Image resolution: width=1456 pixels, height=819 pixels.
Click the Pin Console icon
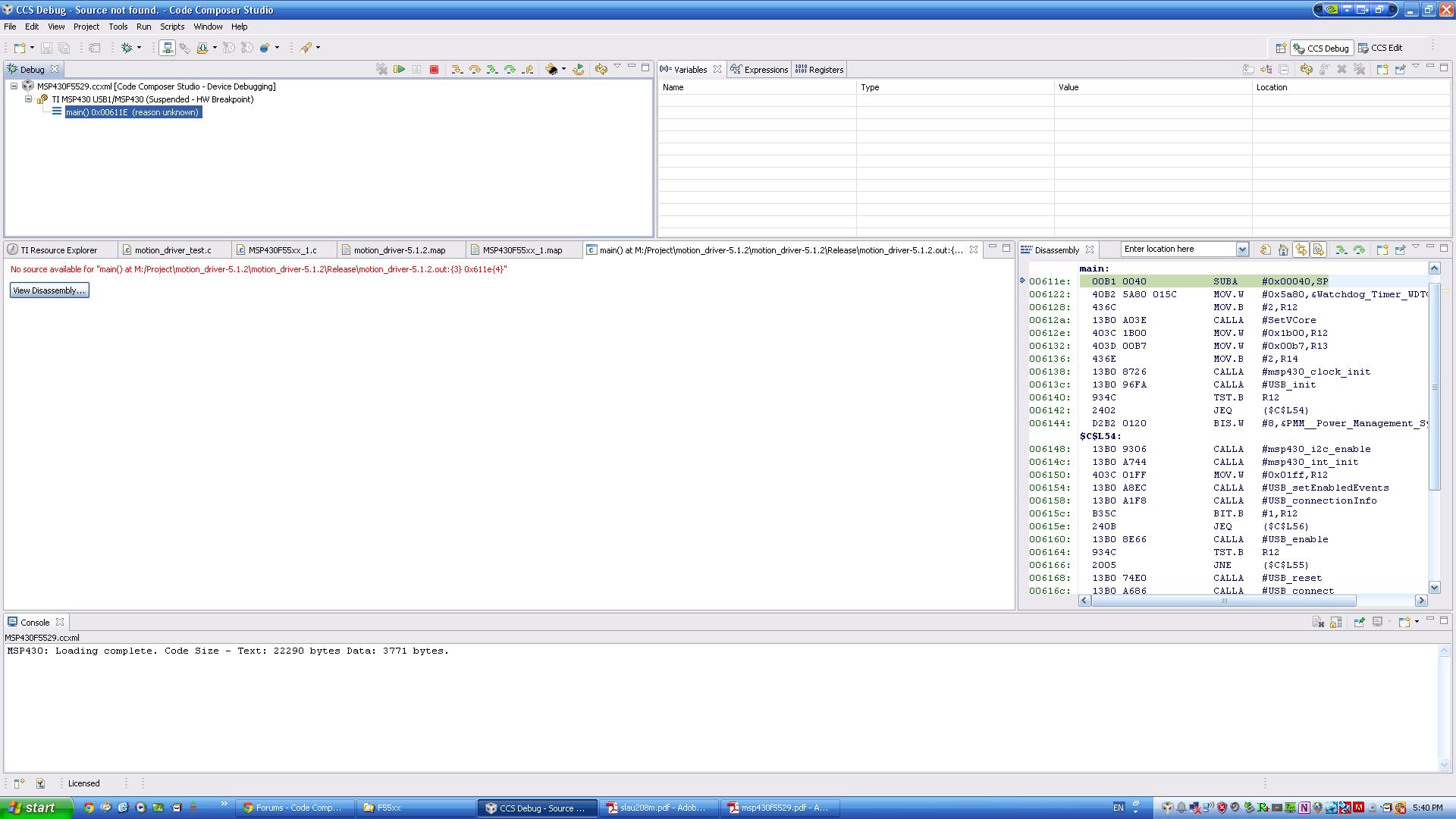click(x=1359, y=622)
